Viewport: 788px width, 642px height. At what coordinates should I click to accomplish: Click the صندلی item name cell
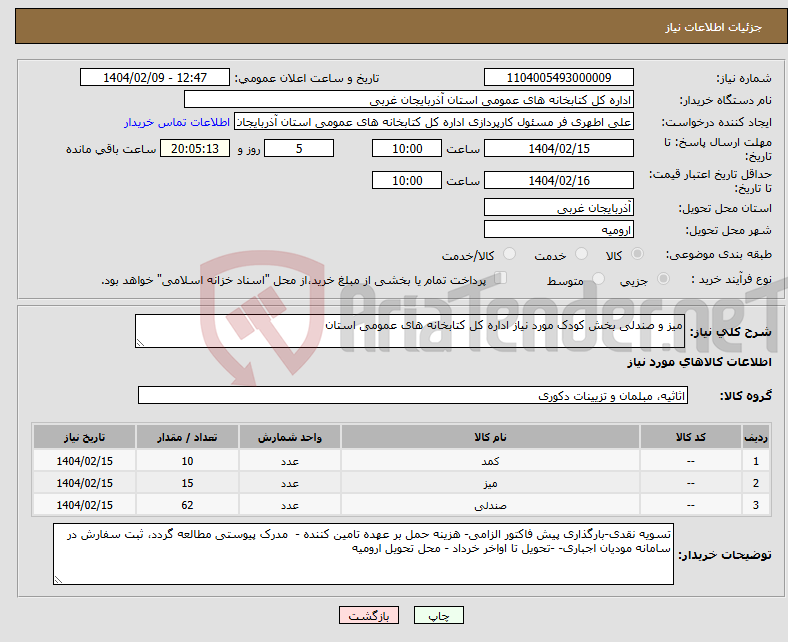point(490,505)
